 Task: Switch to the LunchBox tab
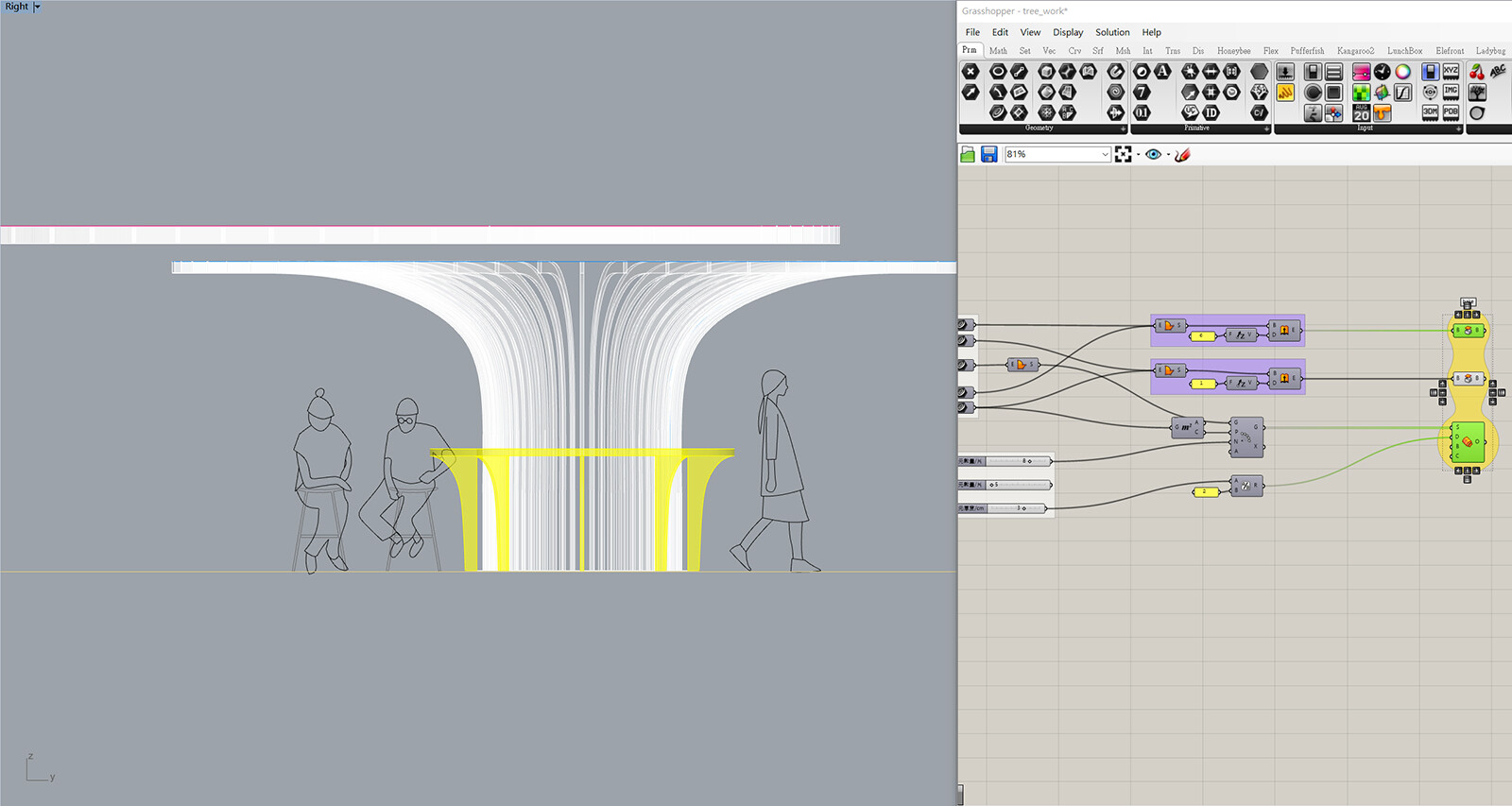pos(1404,51)
